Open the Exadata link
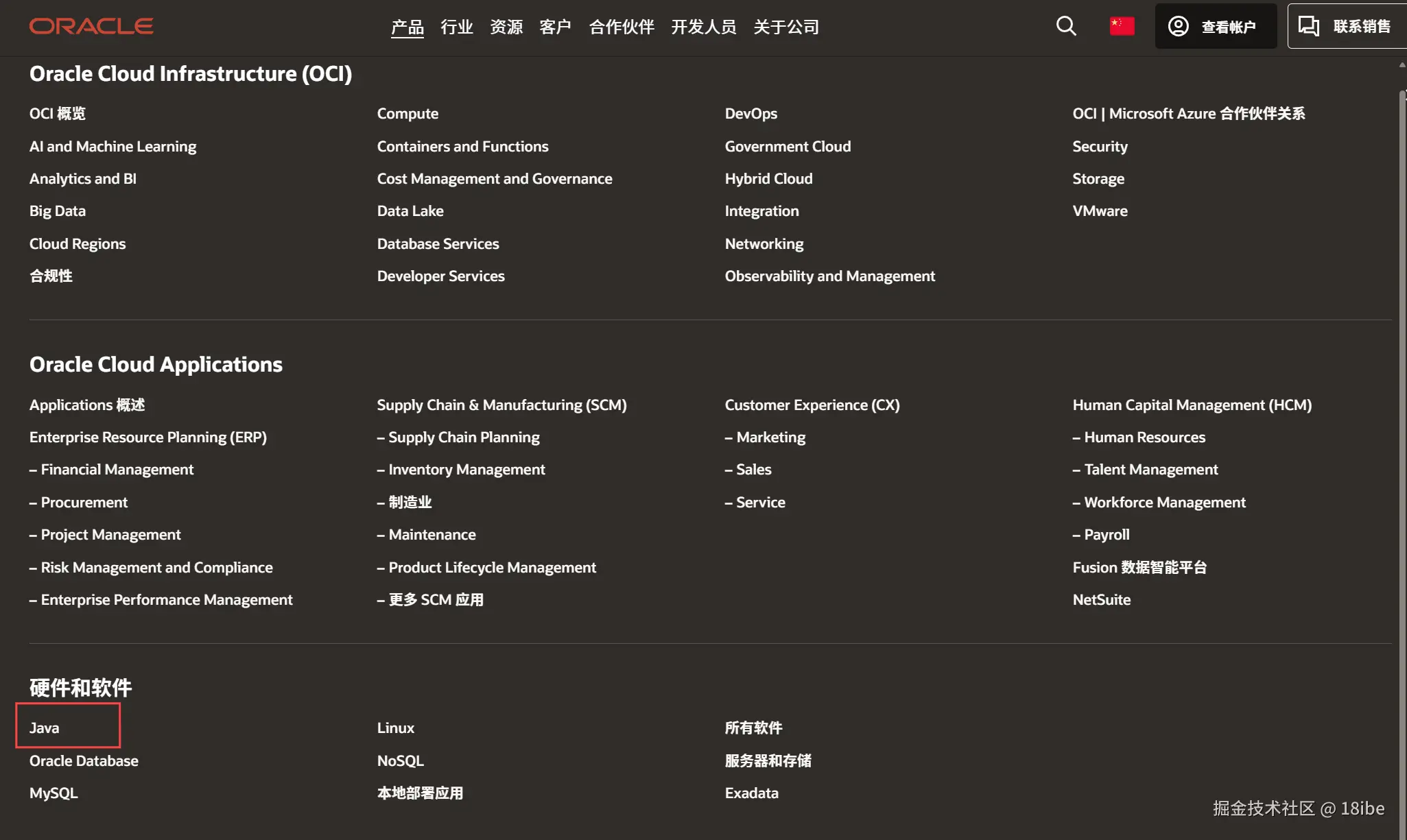The width and height of the screenshot is (1407, 840). [751, 793]
